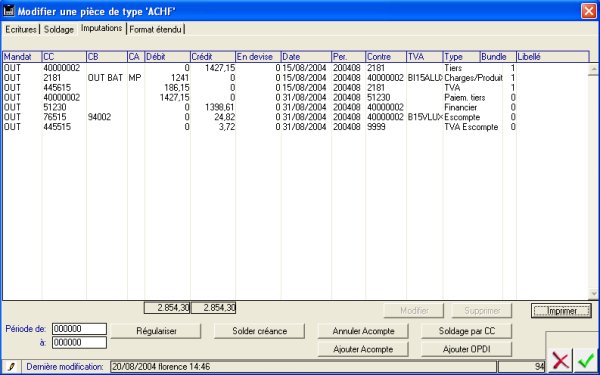Viewport: 600px width, 375px height.
Task: Click the Régulariser button
Action: click(156, 331)
